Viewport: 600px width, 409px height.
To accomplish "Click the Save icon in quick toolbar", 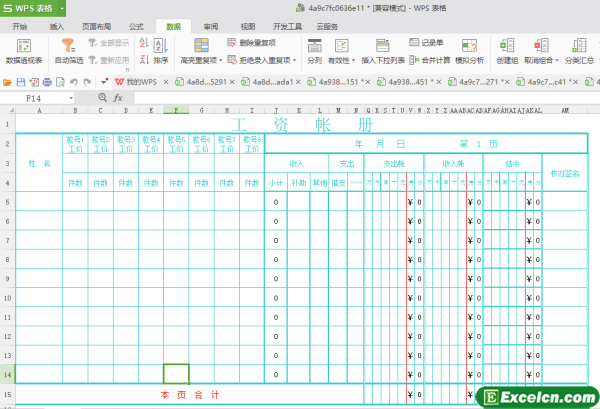I will click(x=20, y=81).
